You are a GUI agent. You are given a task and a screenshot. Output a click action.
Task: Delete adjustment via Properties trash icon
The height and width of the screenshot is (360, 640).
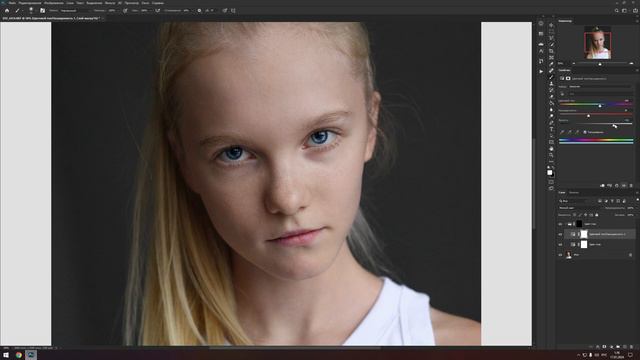pyautogui.click(x=631, y=186)
